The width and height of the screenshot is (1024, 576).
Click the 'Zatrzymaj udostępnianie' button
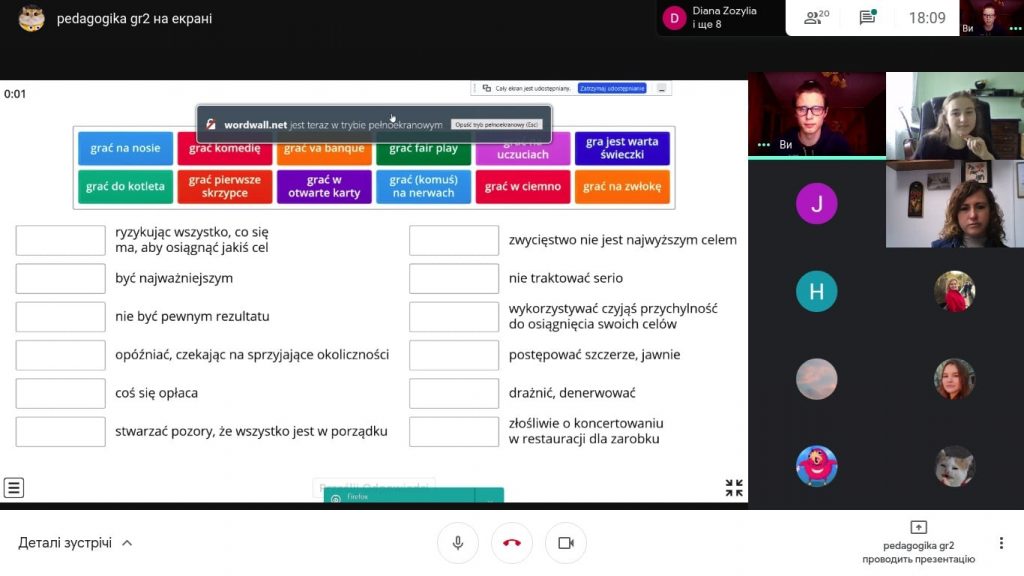coord(612,88)
